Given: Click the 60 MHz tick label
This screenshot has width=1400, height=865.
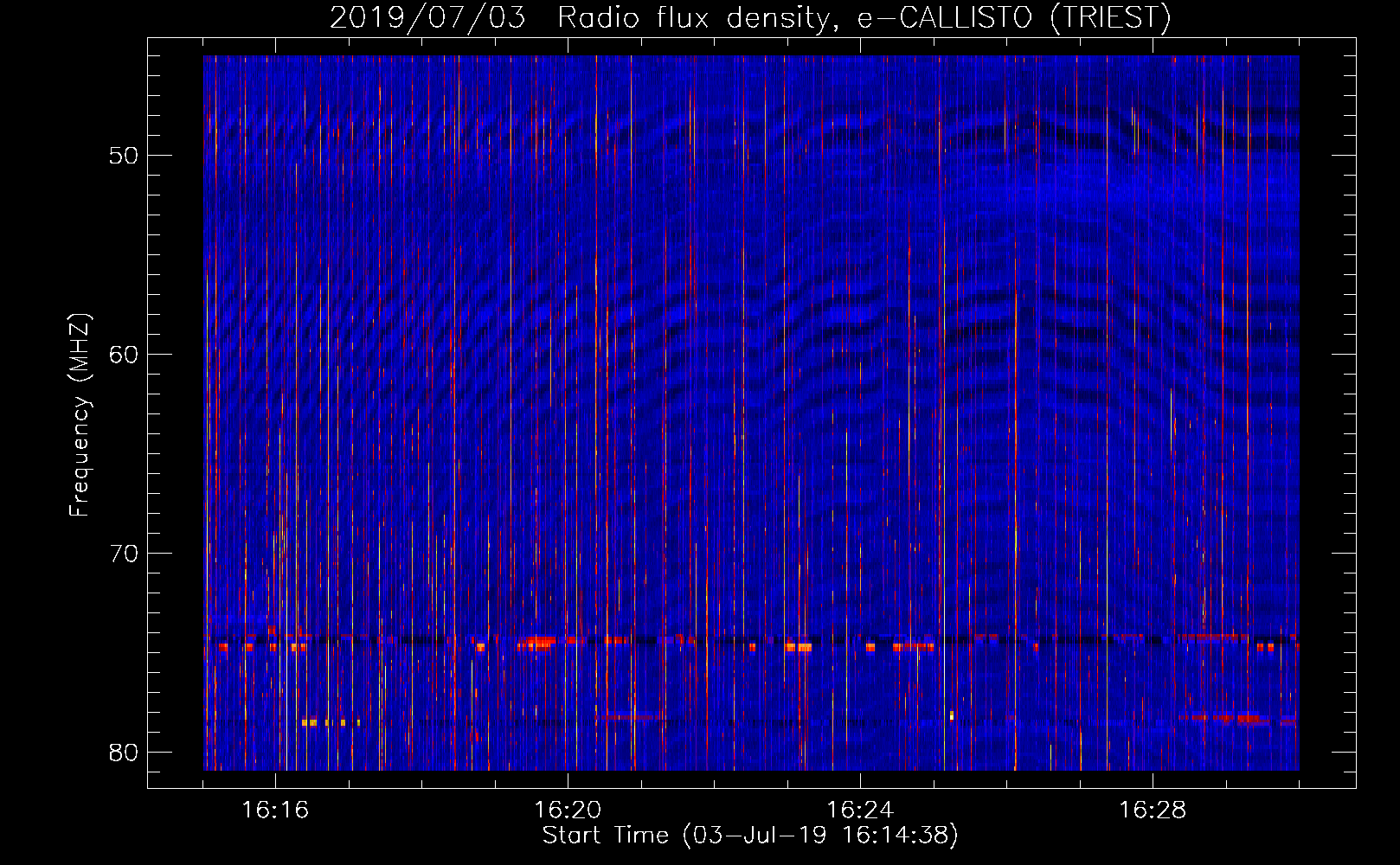Looking at the screenshot, I should click(x=124, y=355).
